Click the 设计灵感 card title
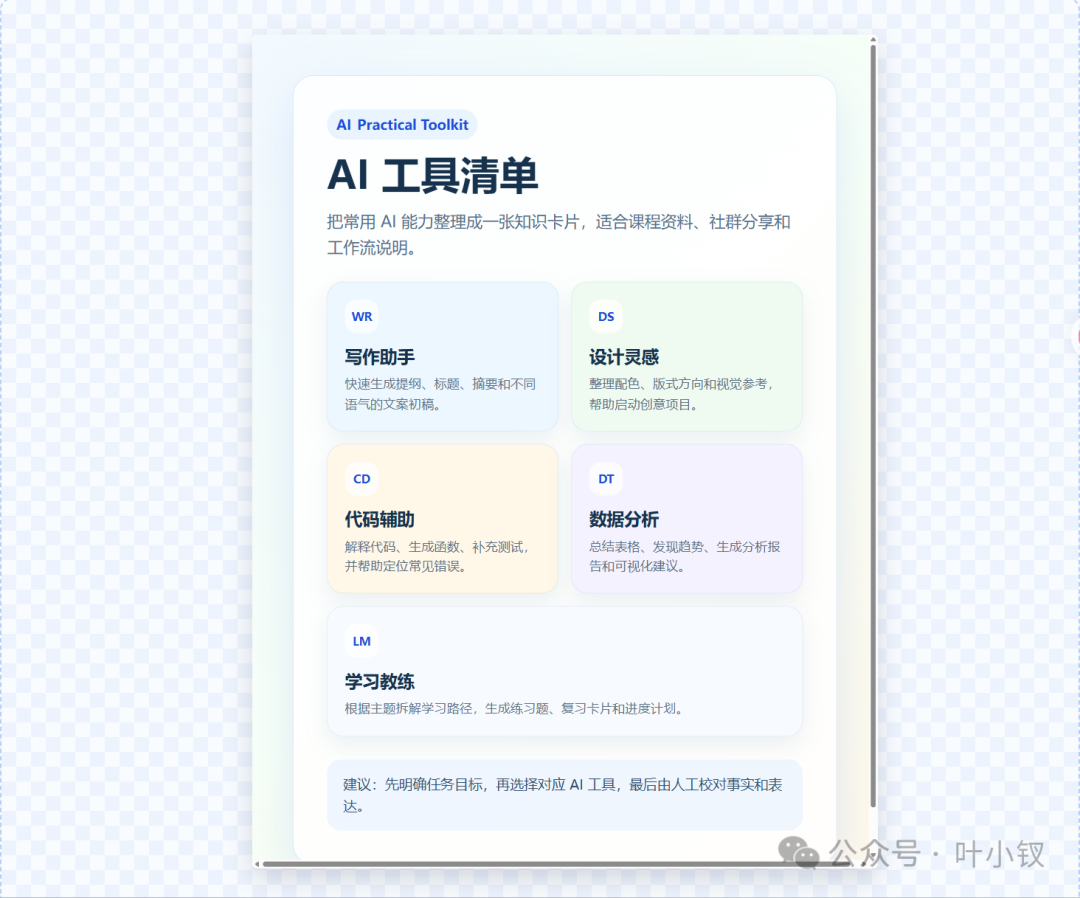This screenshot has height=898, width=1080. coord(624,357)
